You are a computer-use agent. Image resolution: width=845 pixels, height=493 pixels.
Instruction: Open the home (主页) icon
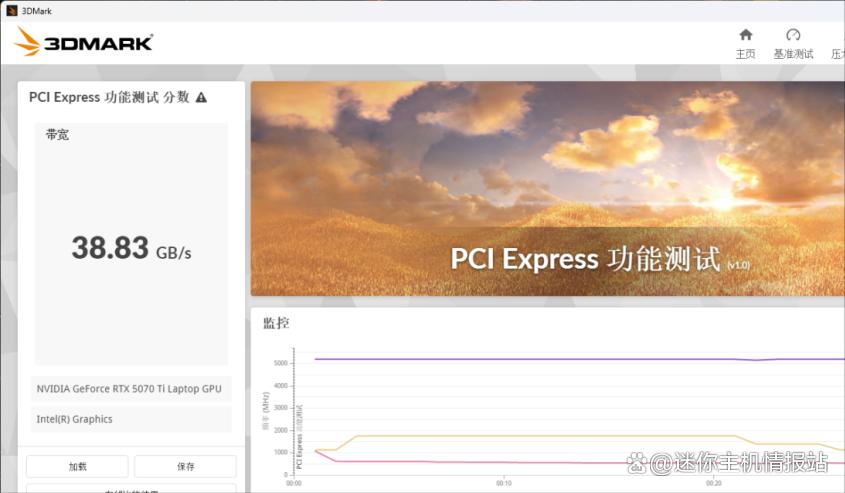[x=746, y=35]
